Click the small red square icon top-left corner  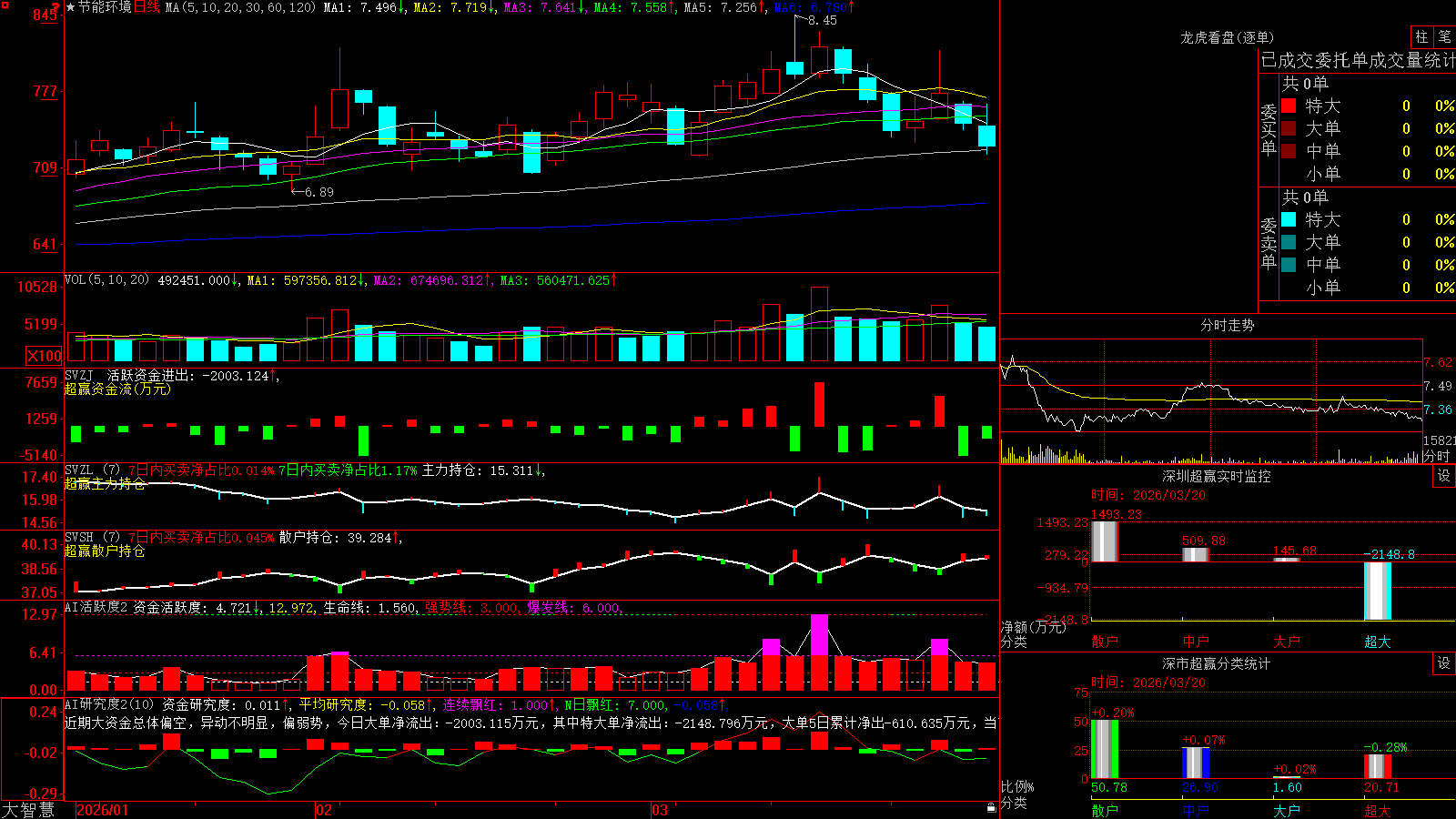(x=5, y=5)
